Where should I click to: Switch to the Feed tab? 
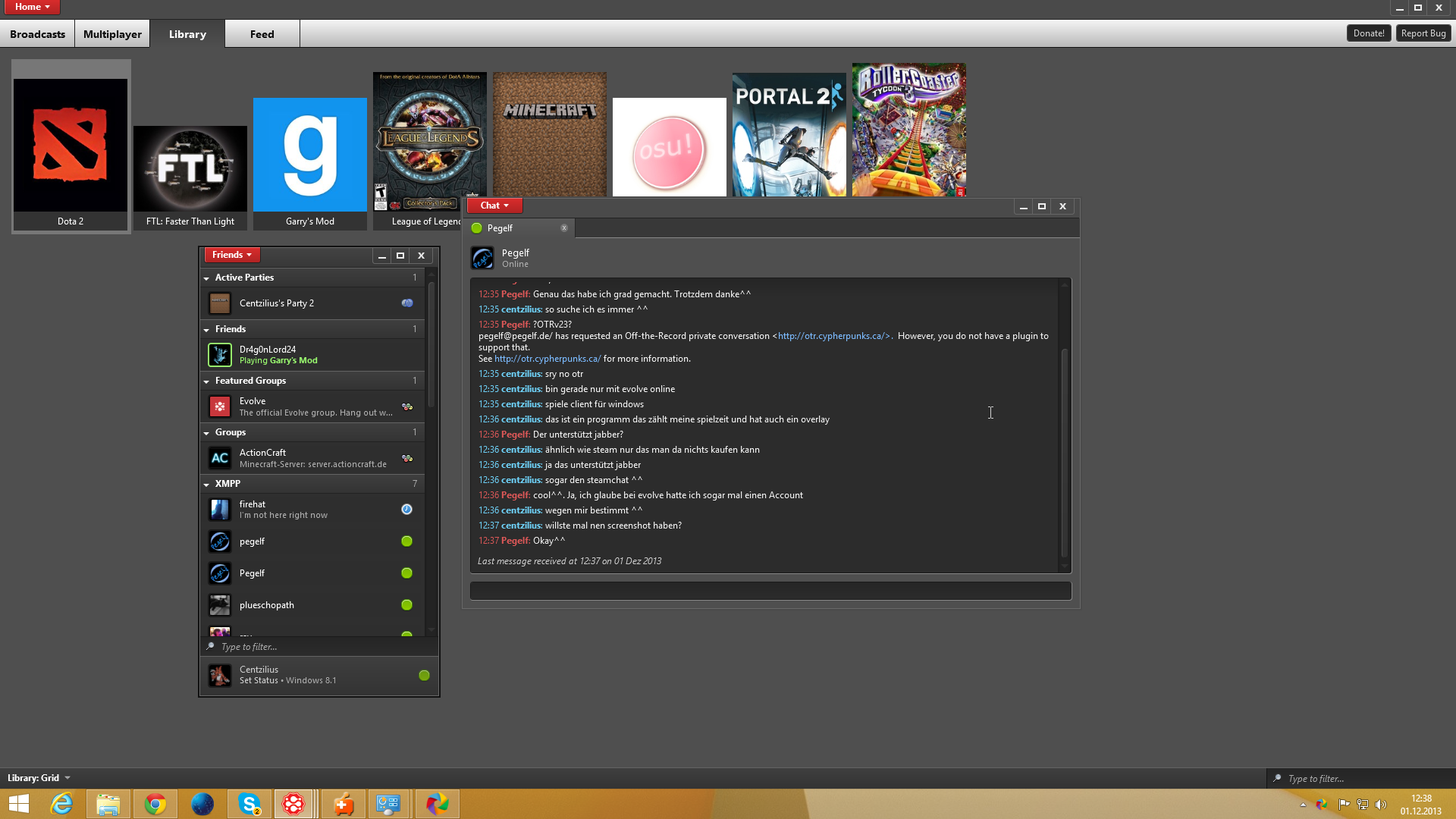262,34
